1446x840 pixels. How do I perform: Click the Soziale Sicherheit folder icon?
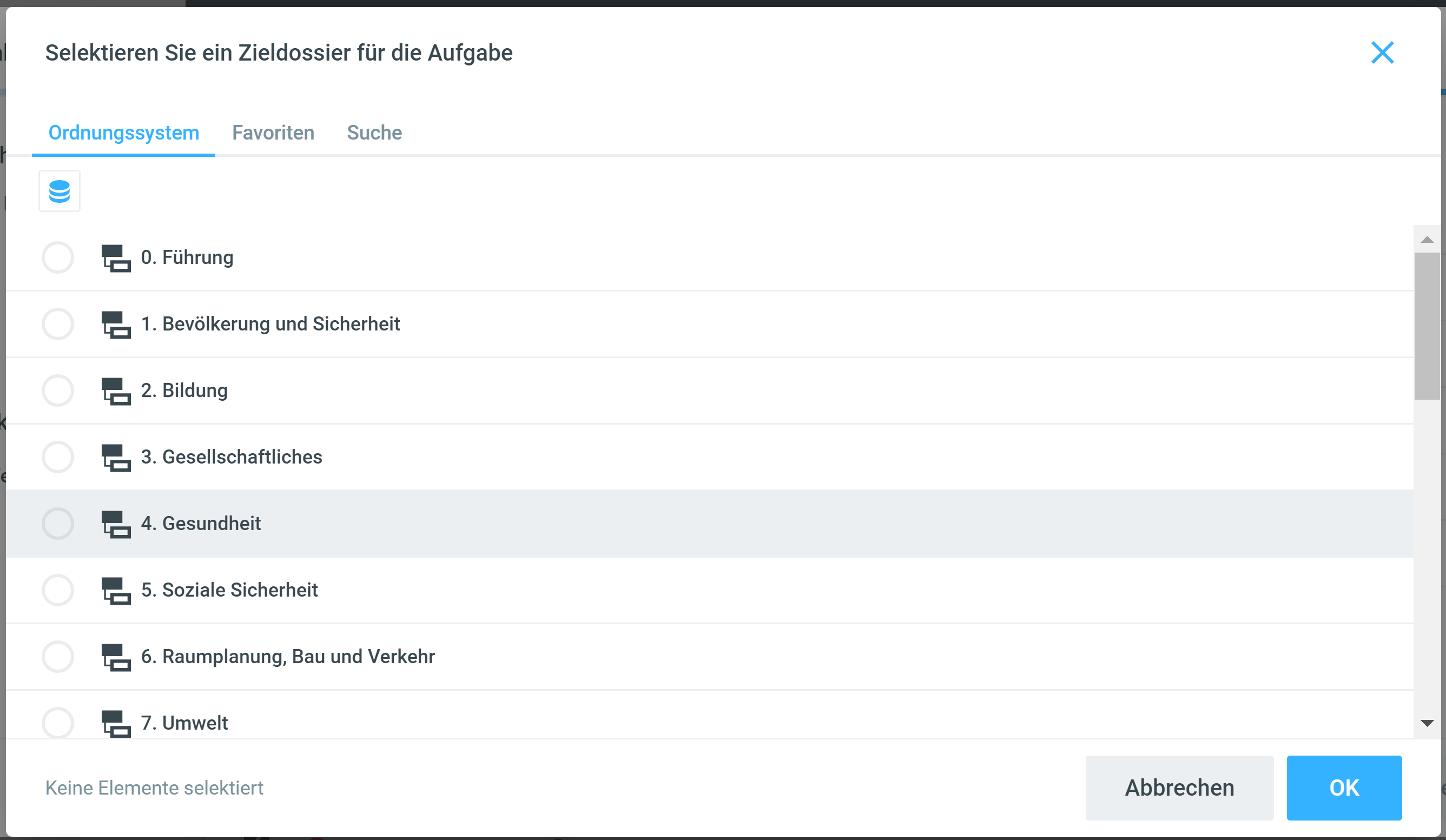click(x=116, y=591)
